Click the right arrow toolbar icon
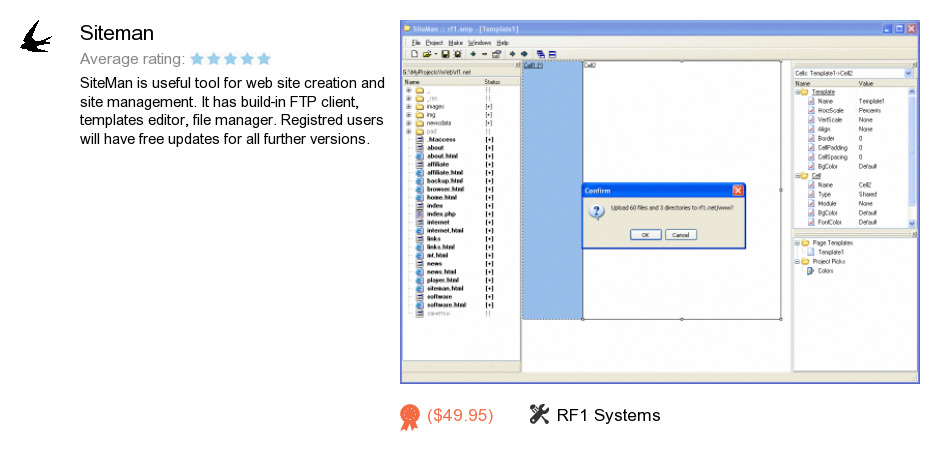 tap(524, 54)
